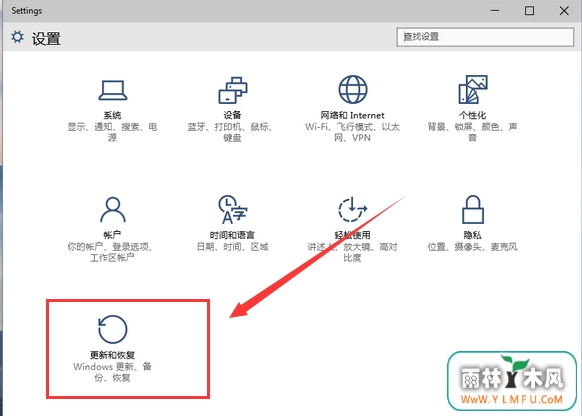
Task: Close the Settings window
Action: [564, 10]
